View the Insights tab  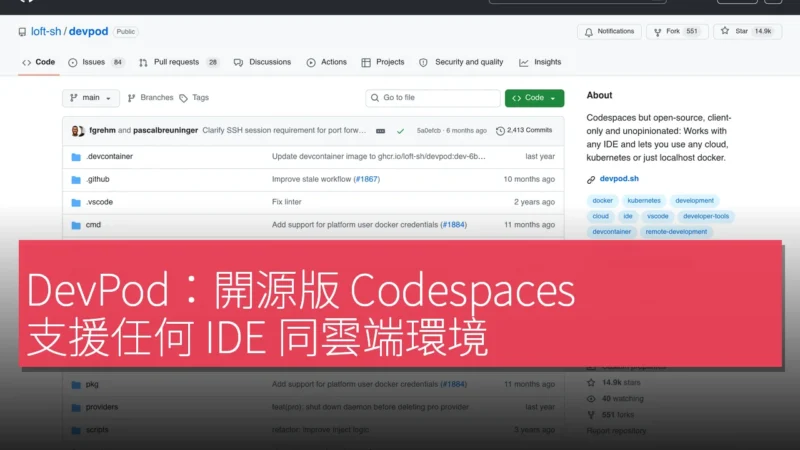(x=540, y=62)
